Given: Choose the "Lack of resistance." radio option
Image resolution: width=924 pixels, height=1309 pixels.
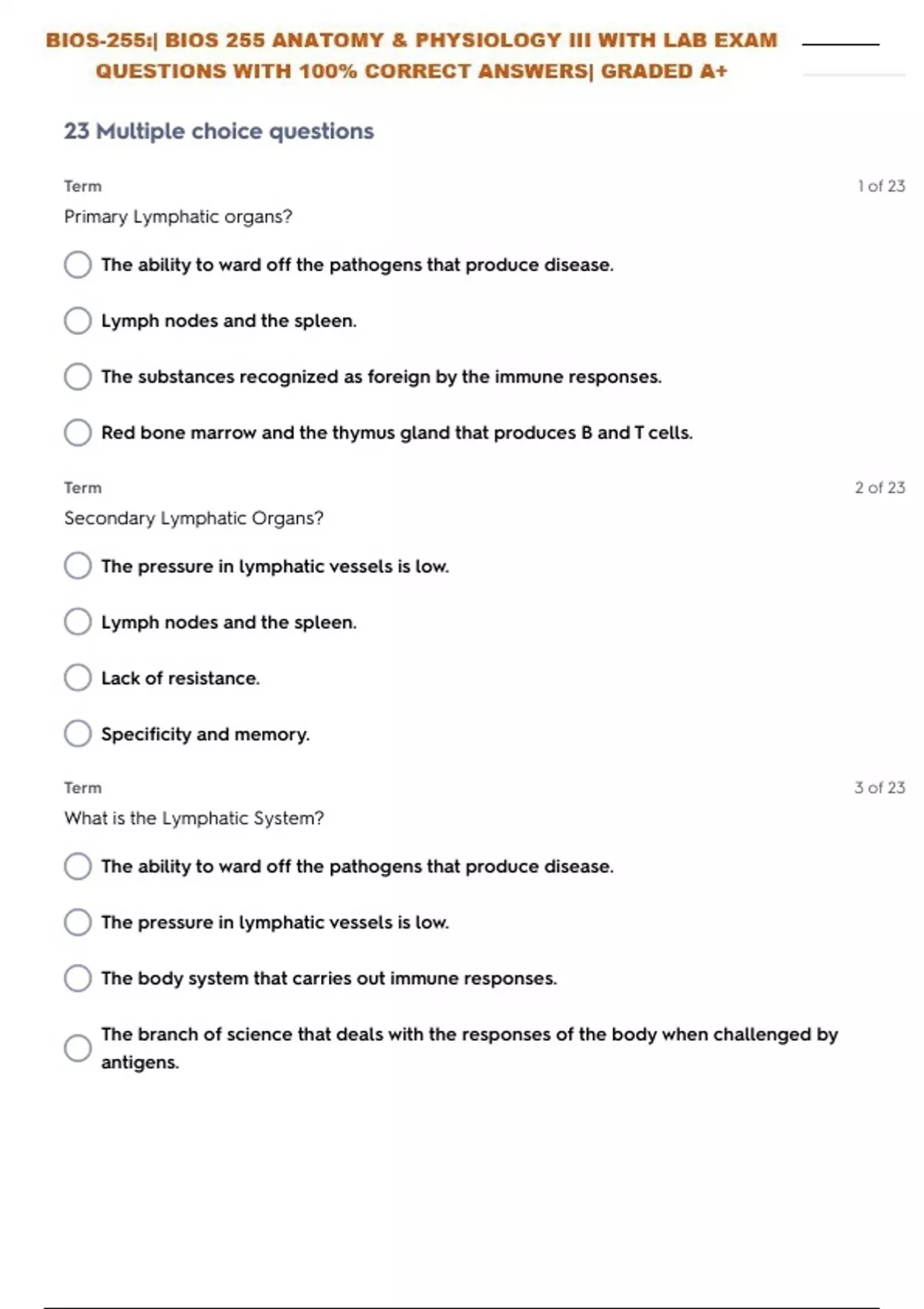Looking at the screenshot, I should (x=78, y=678).
